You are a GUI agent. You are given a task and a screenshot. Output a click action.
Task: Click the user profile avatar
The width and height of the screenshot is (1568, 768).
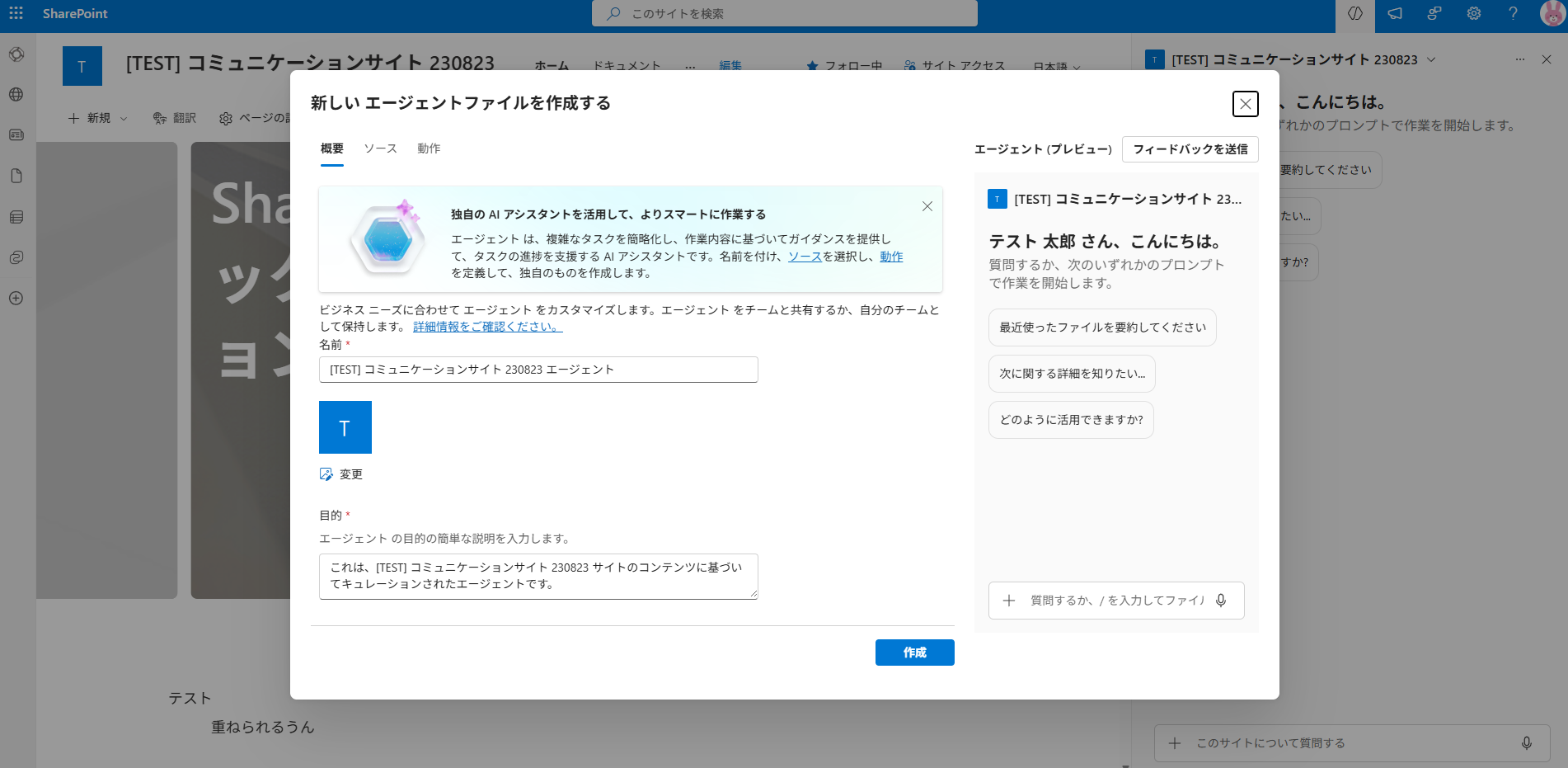[1552, 13]
